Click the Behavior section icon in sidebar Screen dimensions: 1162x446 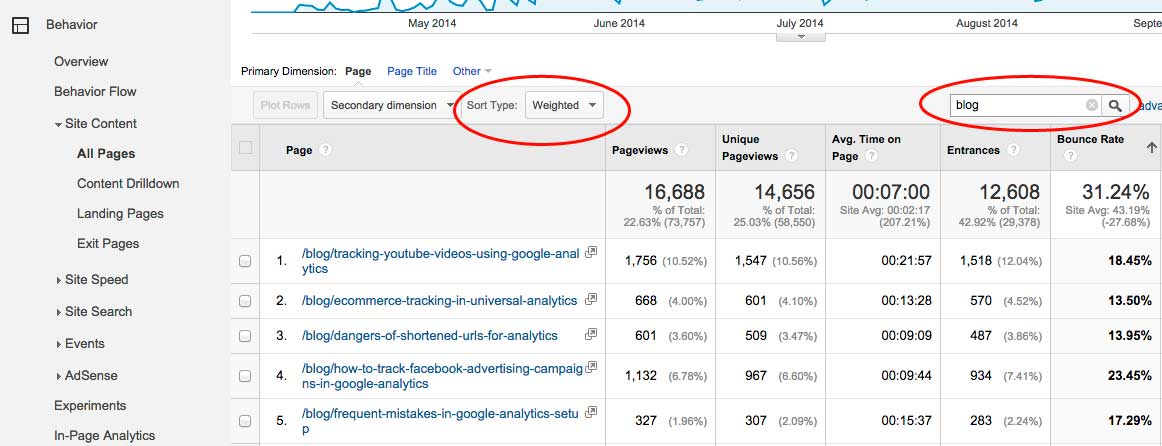click(20, 25)
